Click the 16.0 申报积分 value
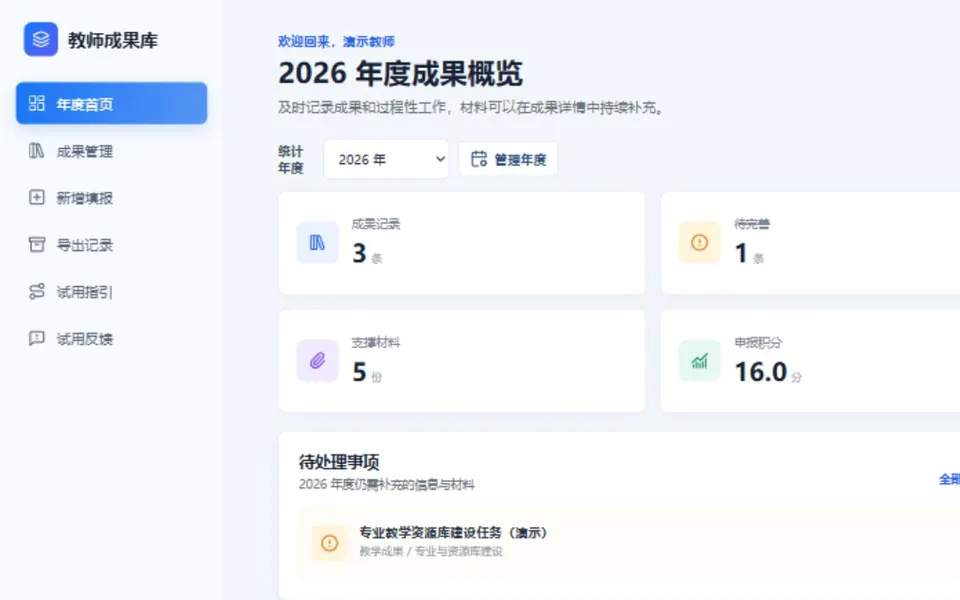Screen dimensions: 960x600 click(x=761, y=372)
